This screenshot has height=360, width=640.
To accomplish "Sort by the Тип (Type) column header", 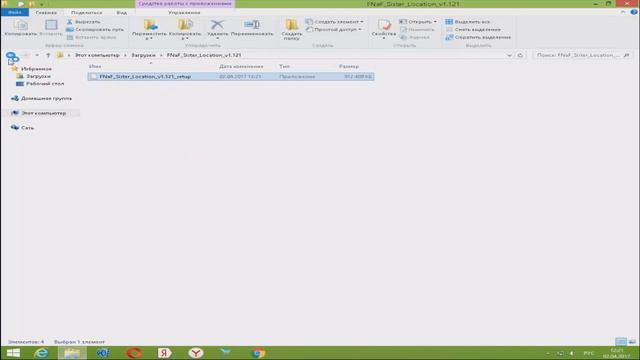I will tap(284, 66).
